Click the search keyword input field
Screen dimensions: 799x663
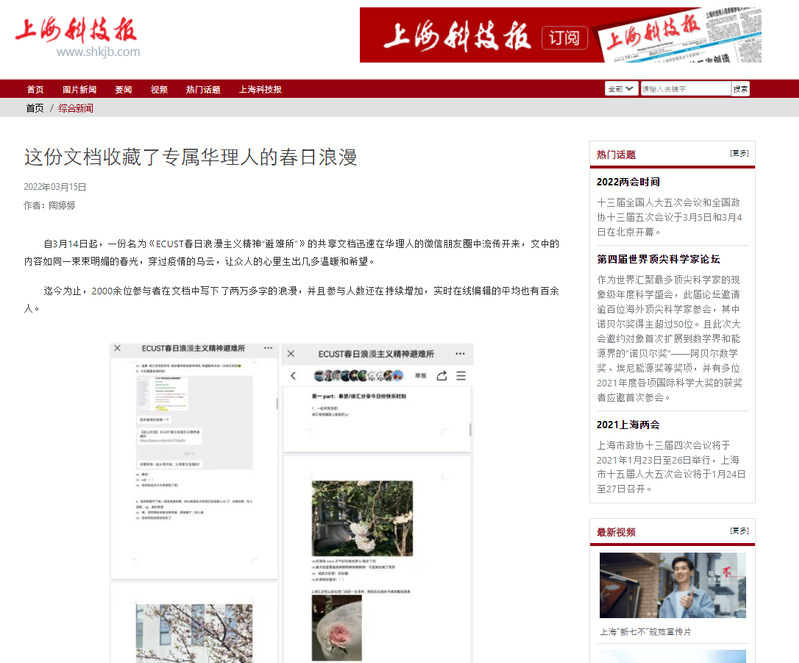click(x=684, y=89)
